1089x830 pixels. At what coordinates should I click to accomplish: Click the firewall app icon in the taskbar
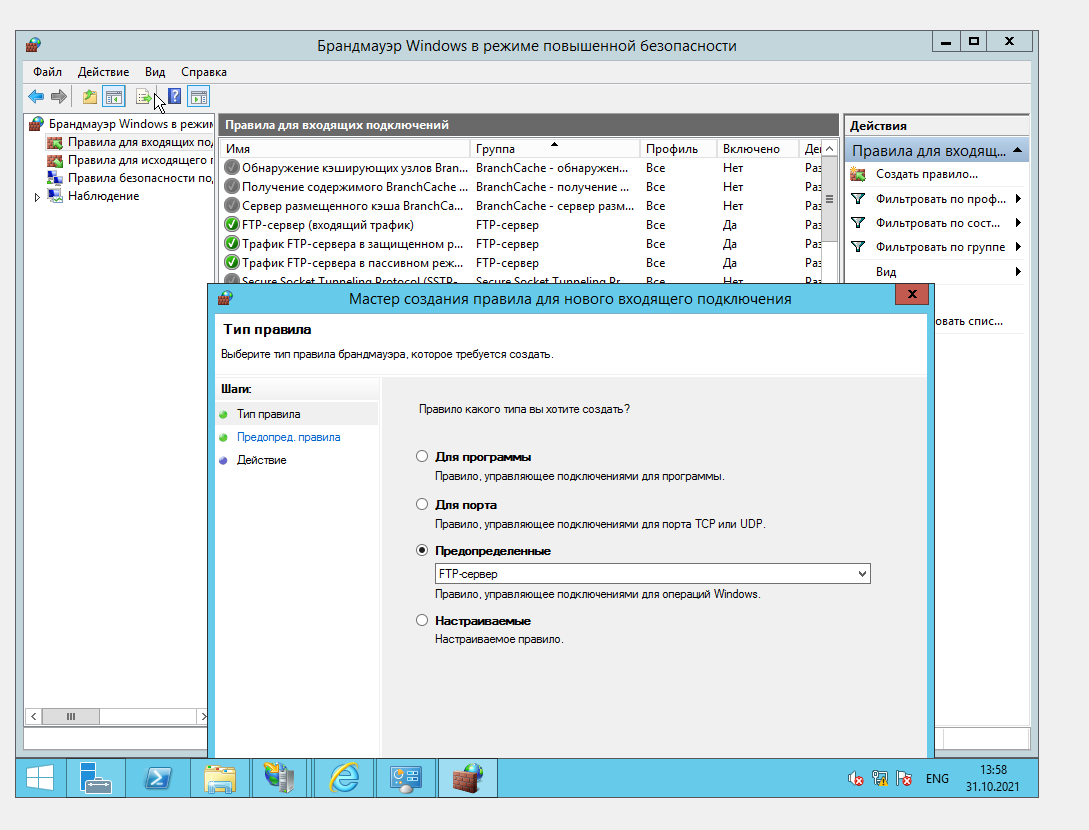point(467,778)
